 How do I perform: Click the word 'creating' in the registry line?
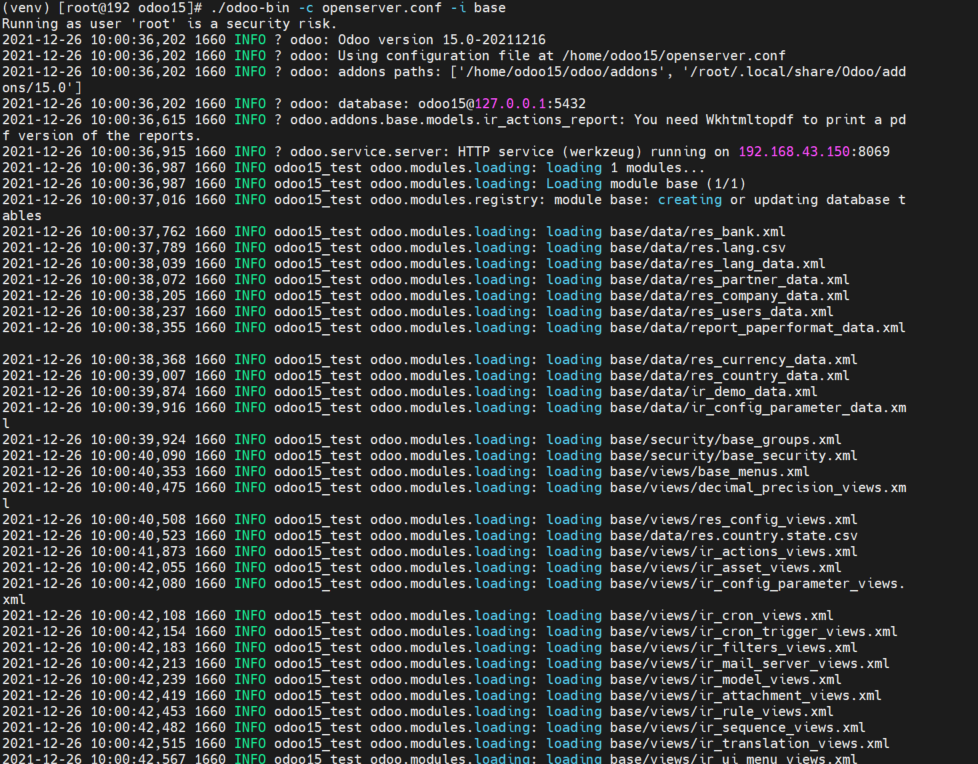(689, 200)
